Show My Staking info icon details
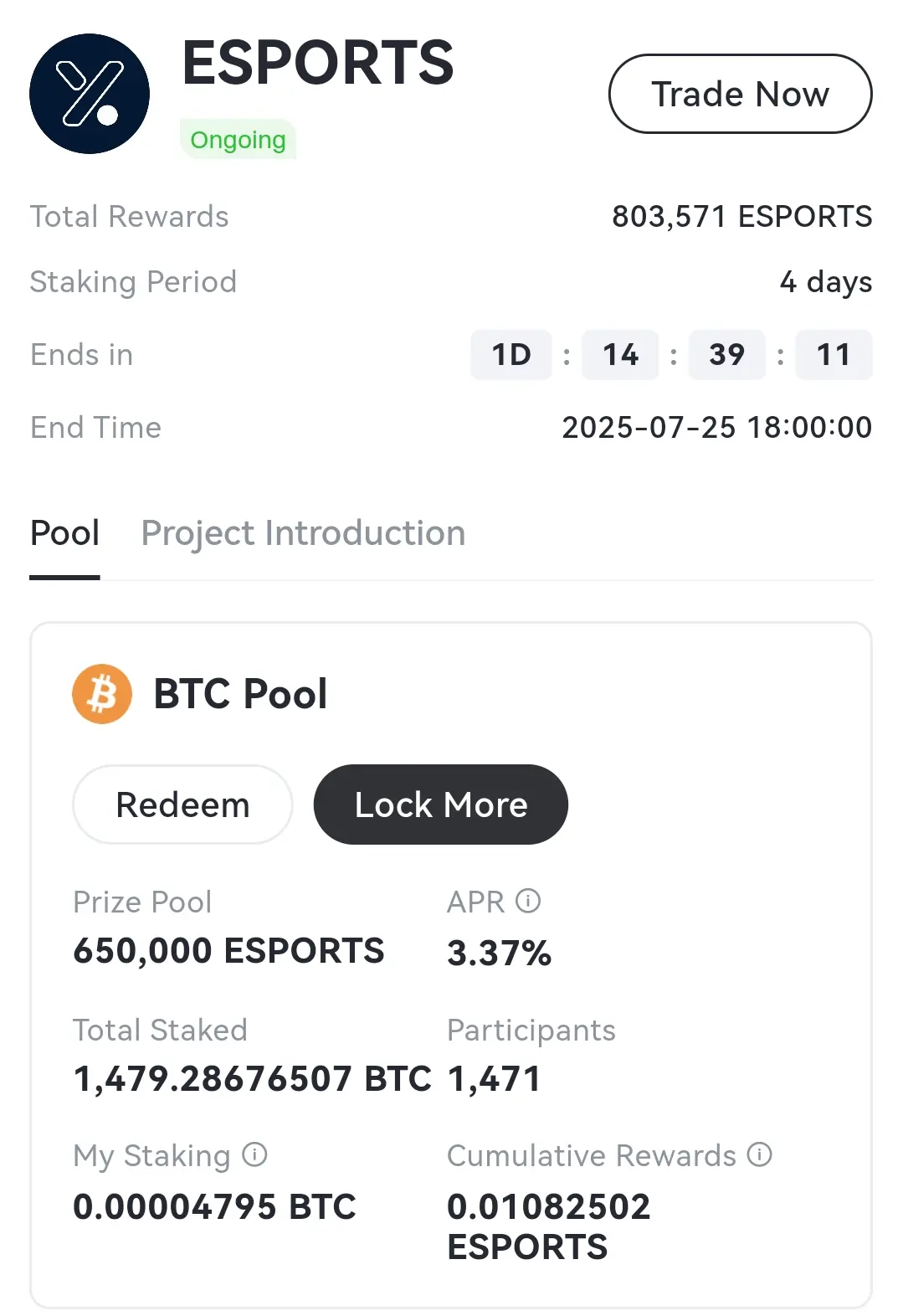This screenshot has height=1316, width=903. click(x=254, y=1154)
